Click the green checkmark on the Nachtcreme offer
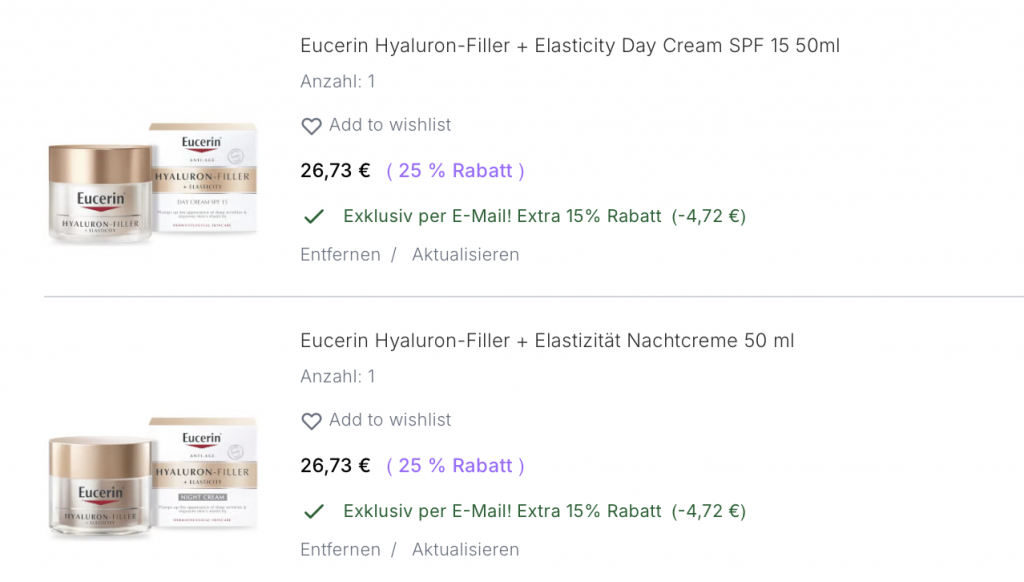1024x582 pixels. point(314,511)
